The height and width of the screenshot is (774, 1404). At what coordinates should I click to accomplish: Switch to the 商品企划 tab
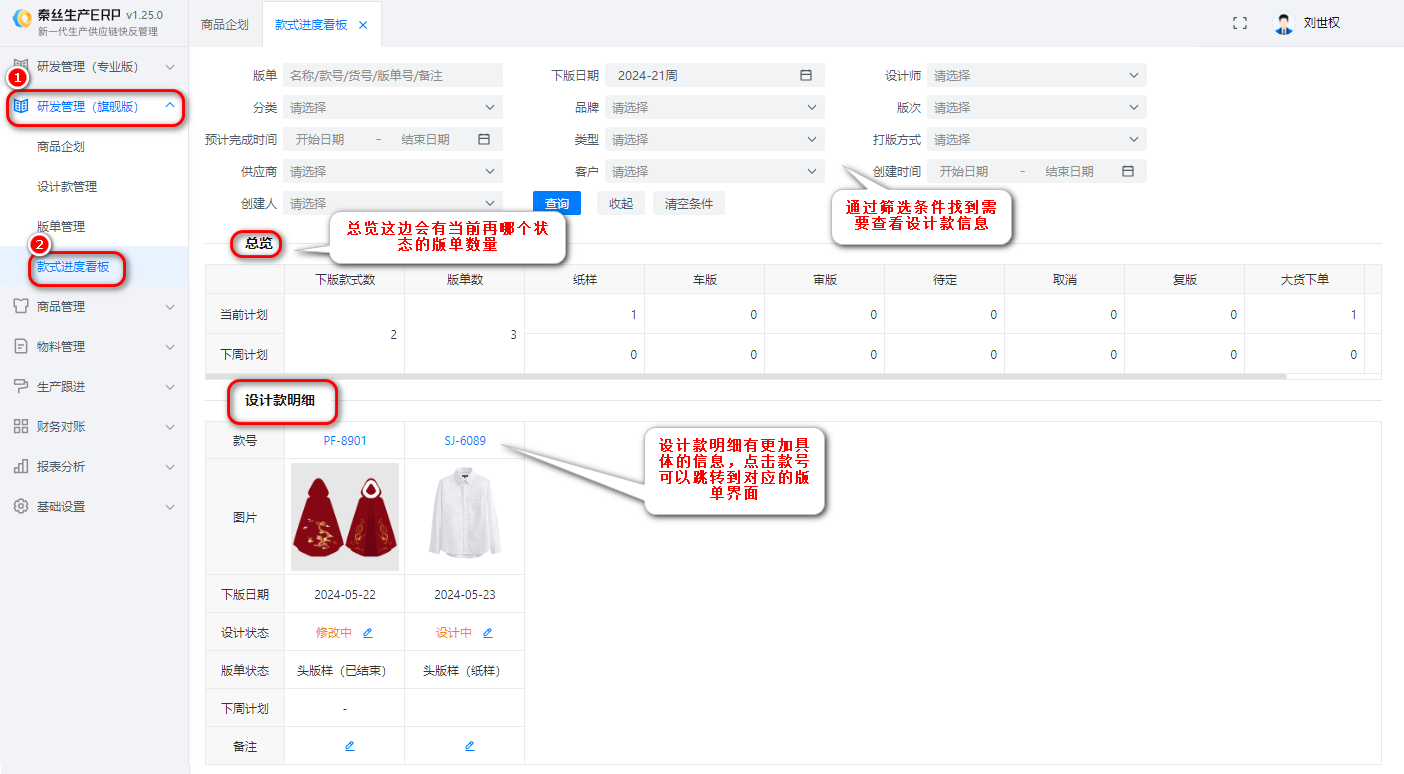click(x=225, y=25)
